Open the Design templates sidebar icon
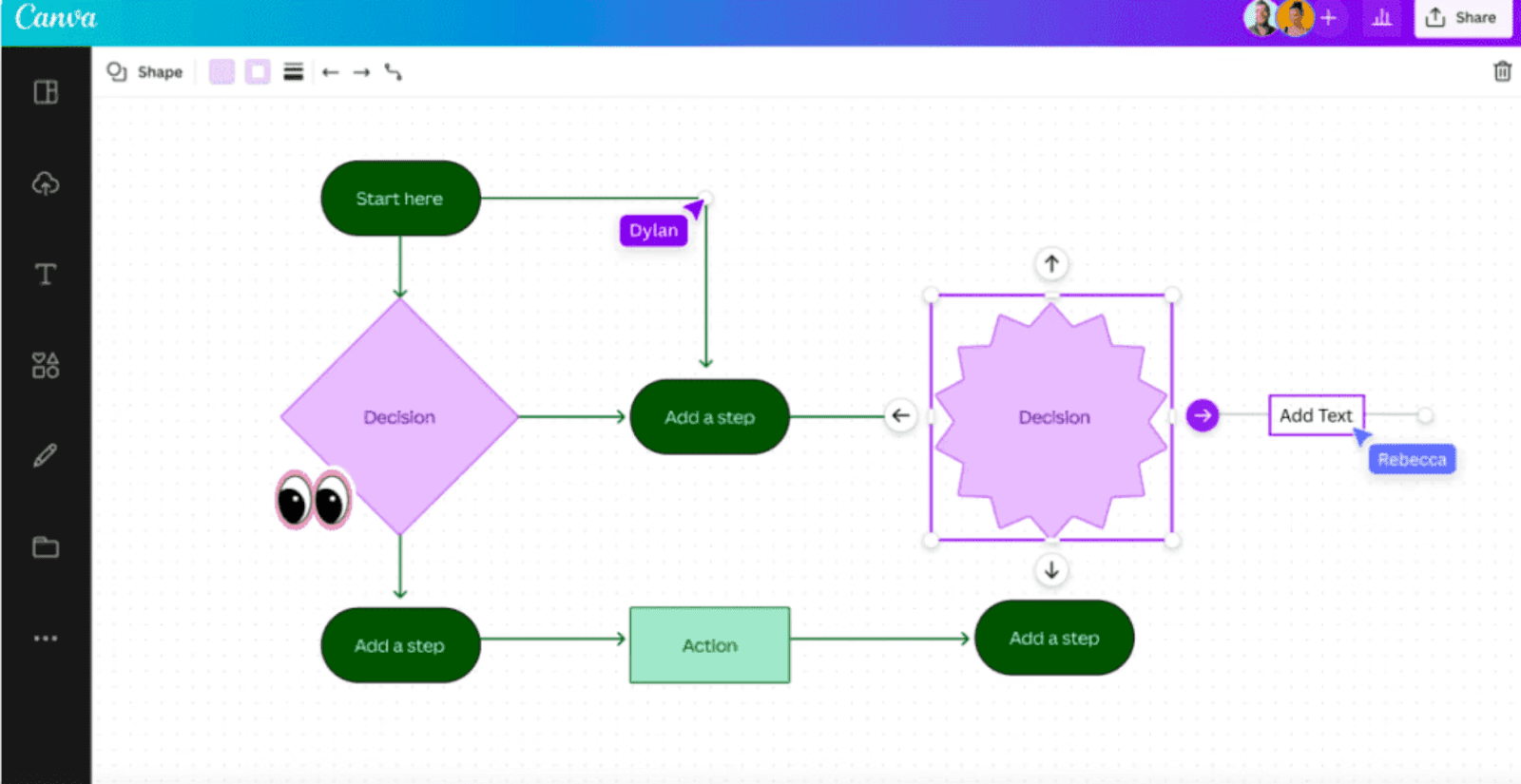 point(46,92)
